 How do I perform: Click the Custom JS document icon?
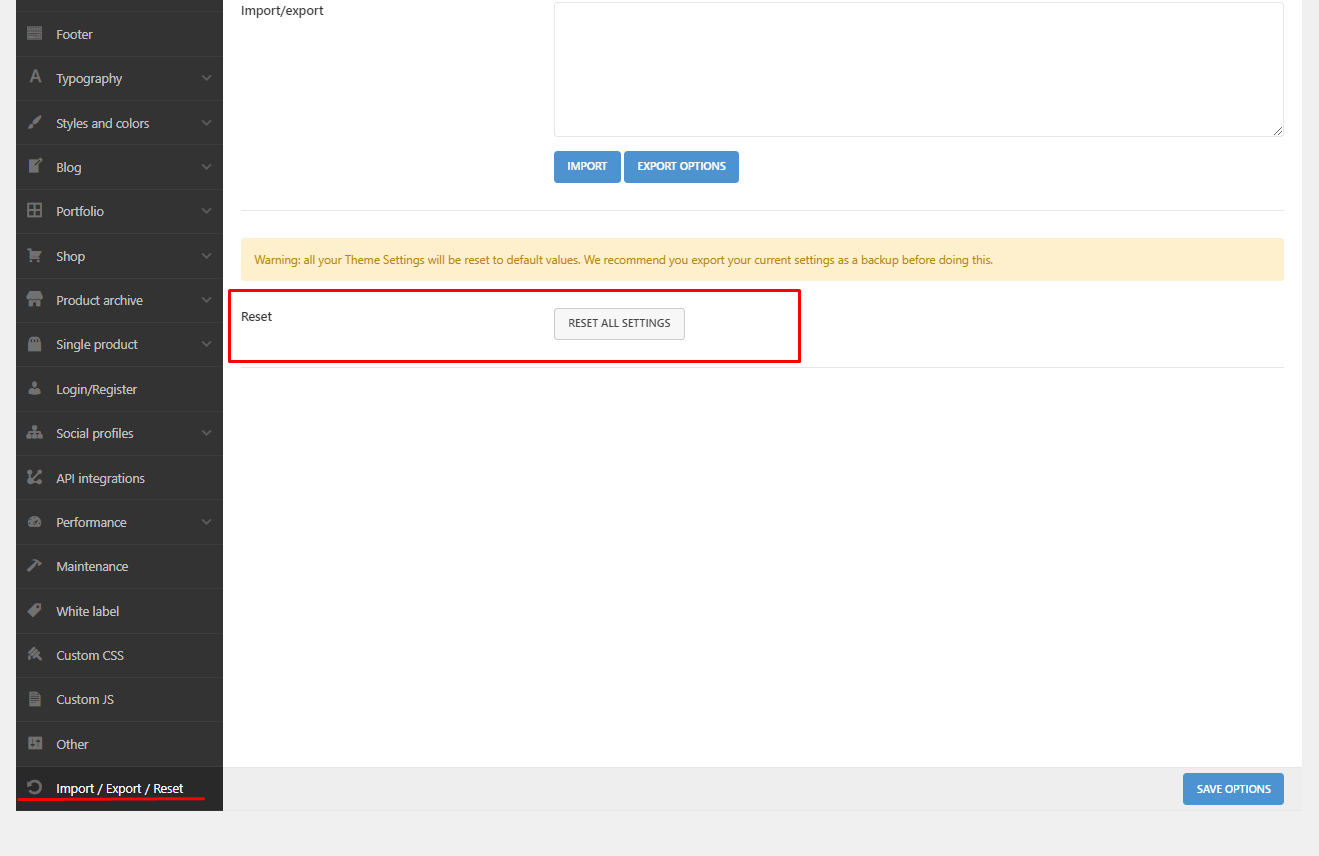35,699
